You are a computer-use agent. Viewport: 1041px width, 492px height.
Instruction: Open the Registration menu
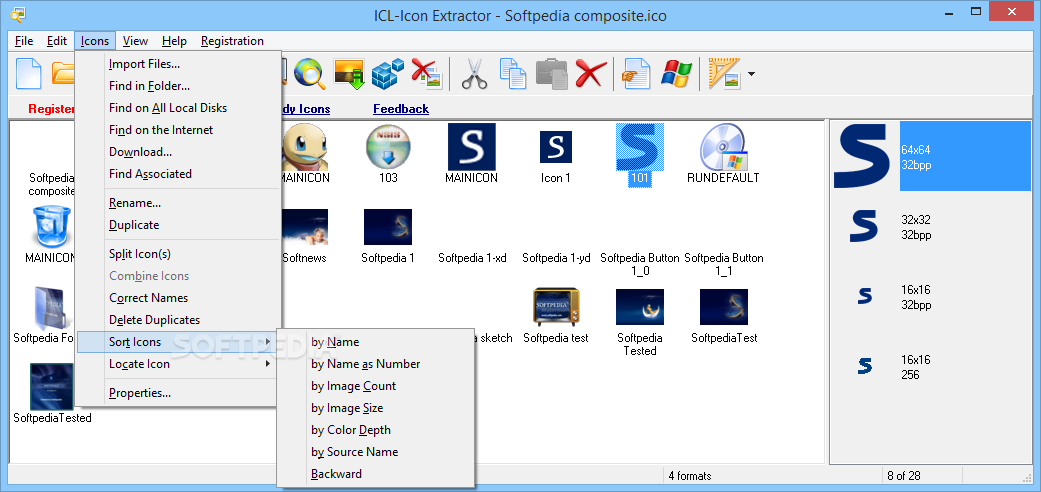pyautogui.click(x=232, y=41)
